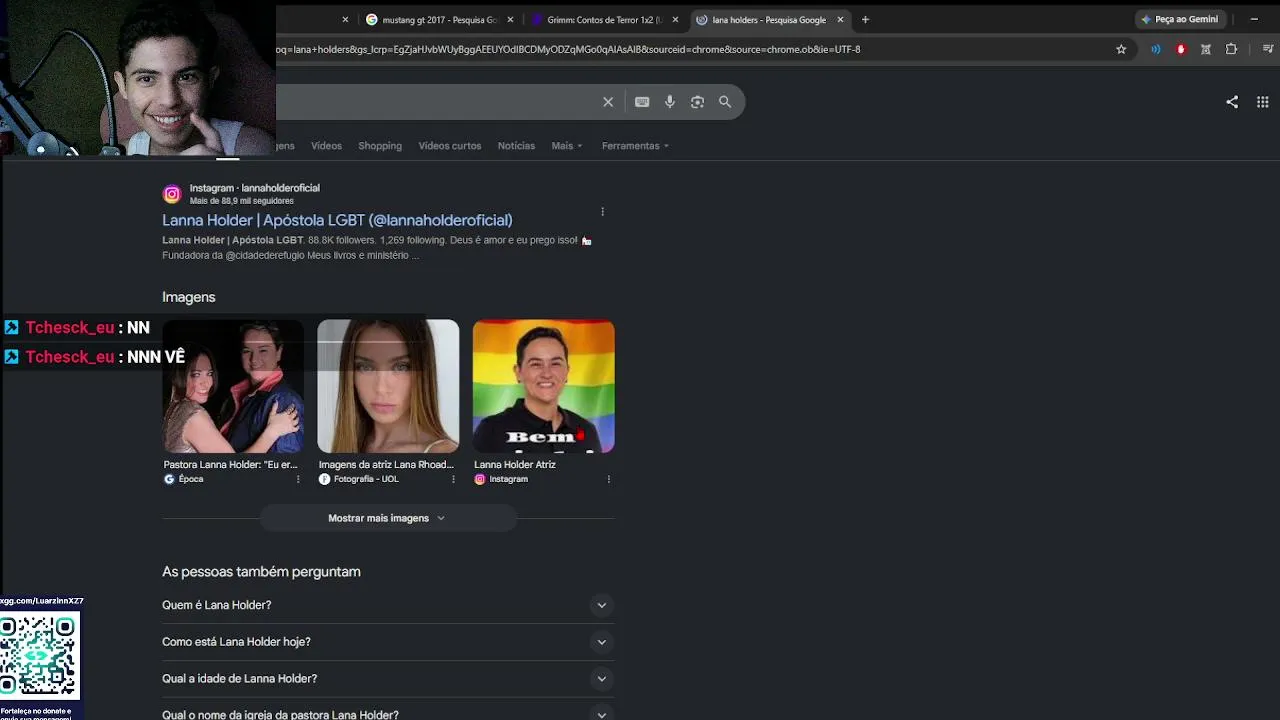Bookmark this page with the star
The height and width of the screenshot is (720, 1280).
pyautogui.click(x=1121, y=49)
